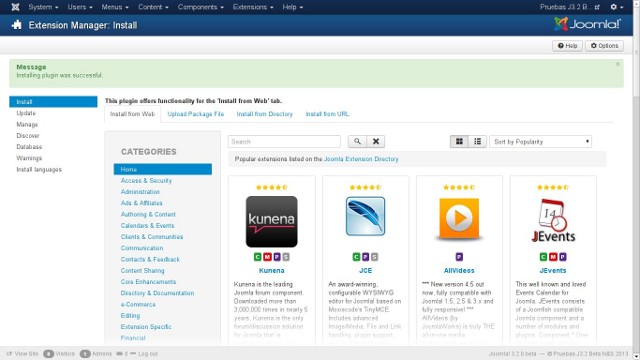This screenshot has width=640, height=360.
Task: Switch to the Upload Package File tab
Action: tap(196, 114)
